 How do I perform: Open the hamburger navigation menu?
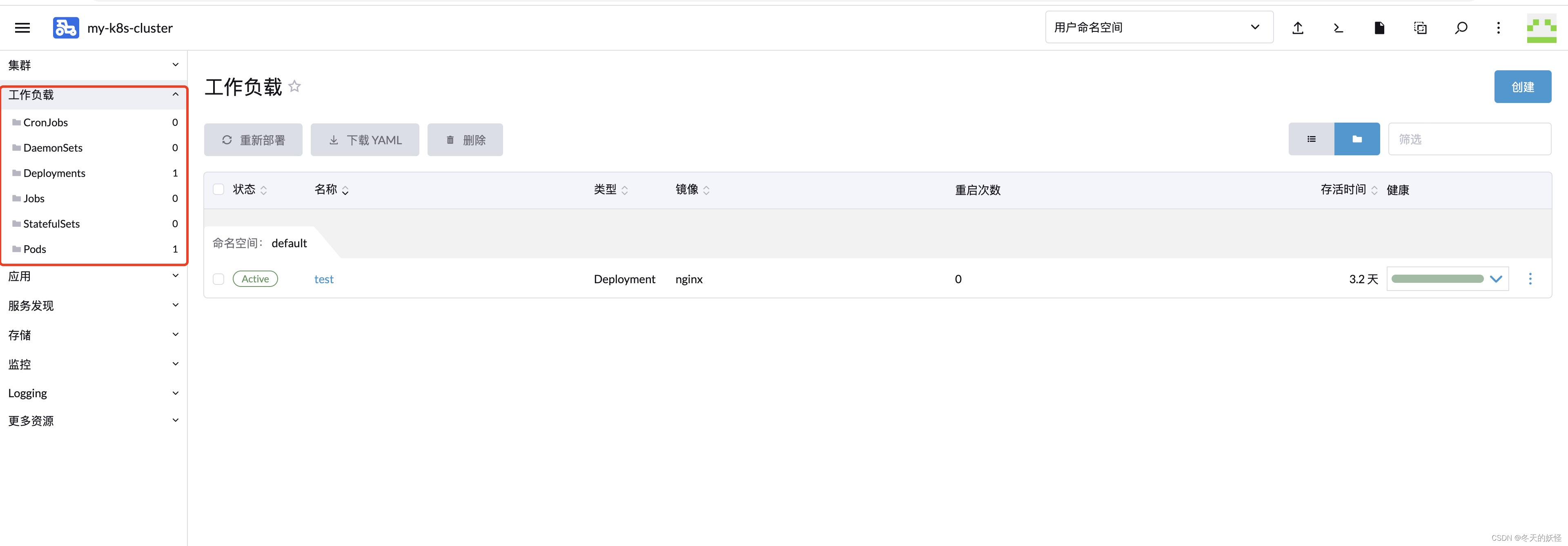point(22,27)
